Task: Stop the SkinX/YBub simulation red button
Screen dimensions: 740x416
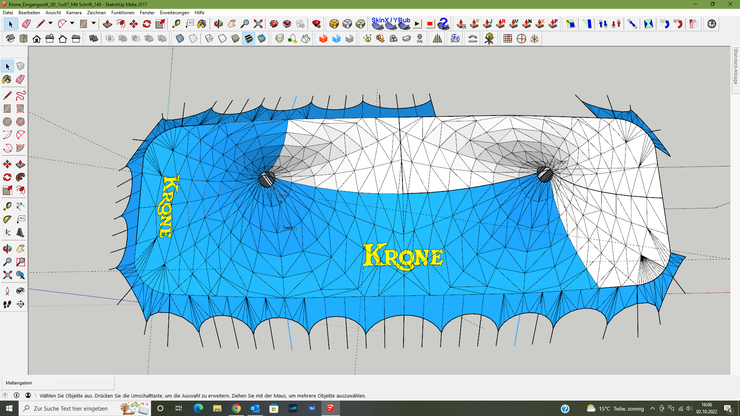Action: click(x=430, y=24)
